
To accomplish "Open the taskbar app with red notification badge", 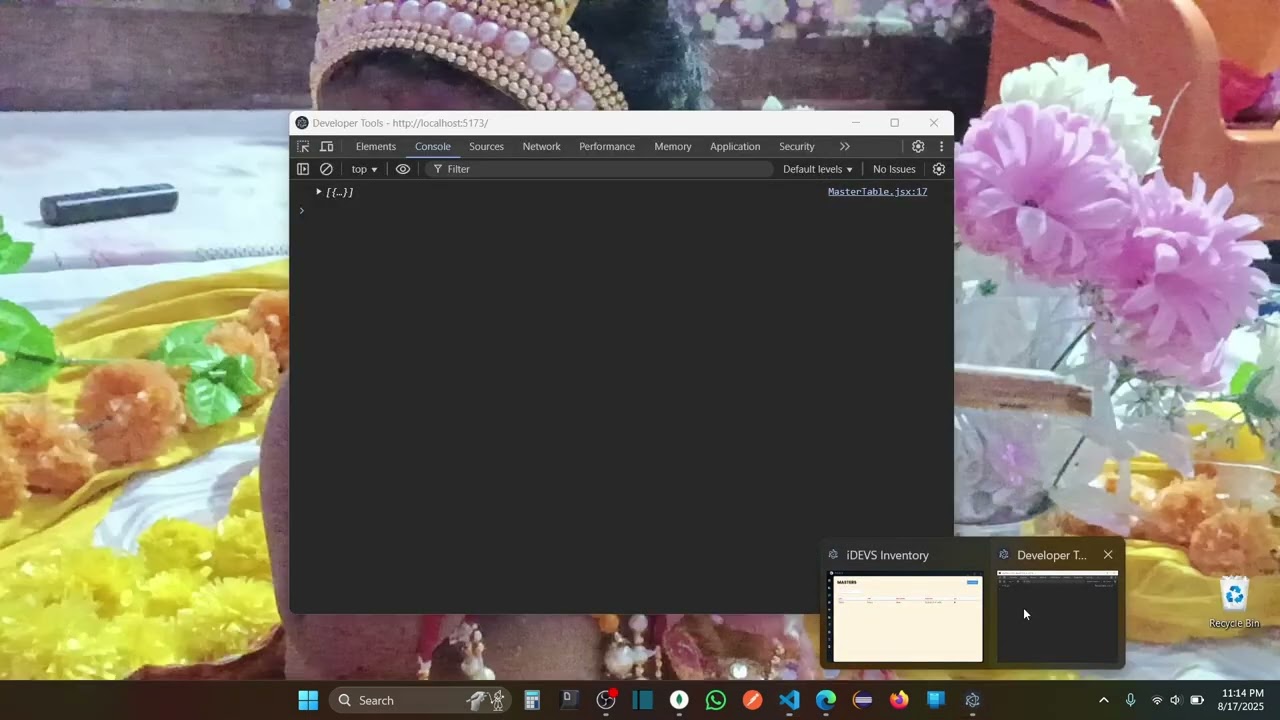I will 606,700.
